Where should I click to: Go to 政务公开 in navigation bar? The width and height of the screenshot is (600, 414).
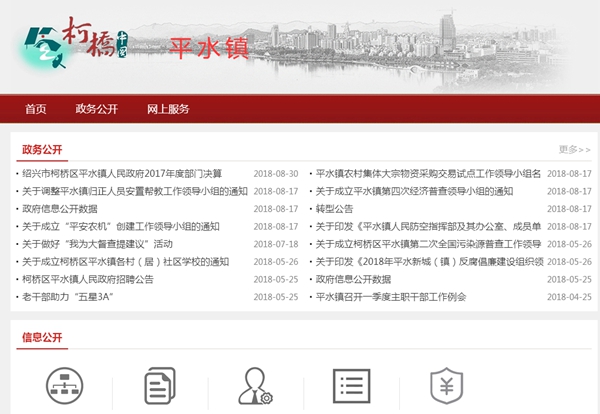point(97,109)
